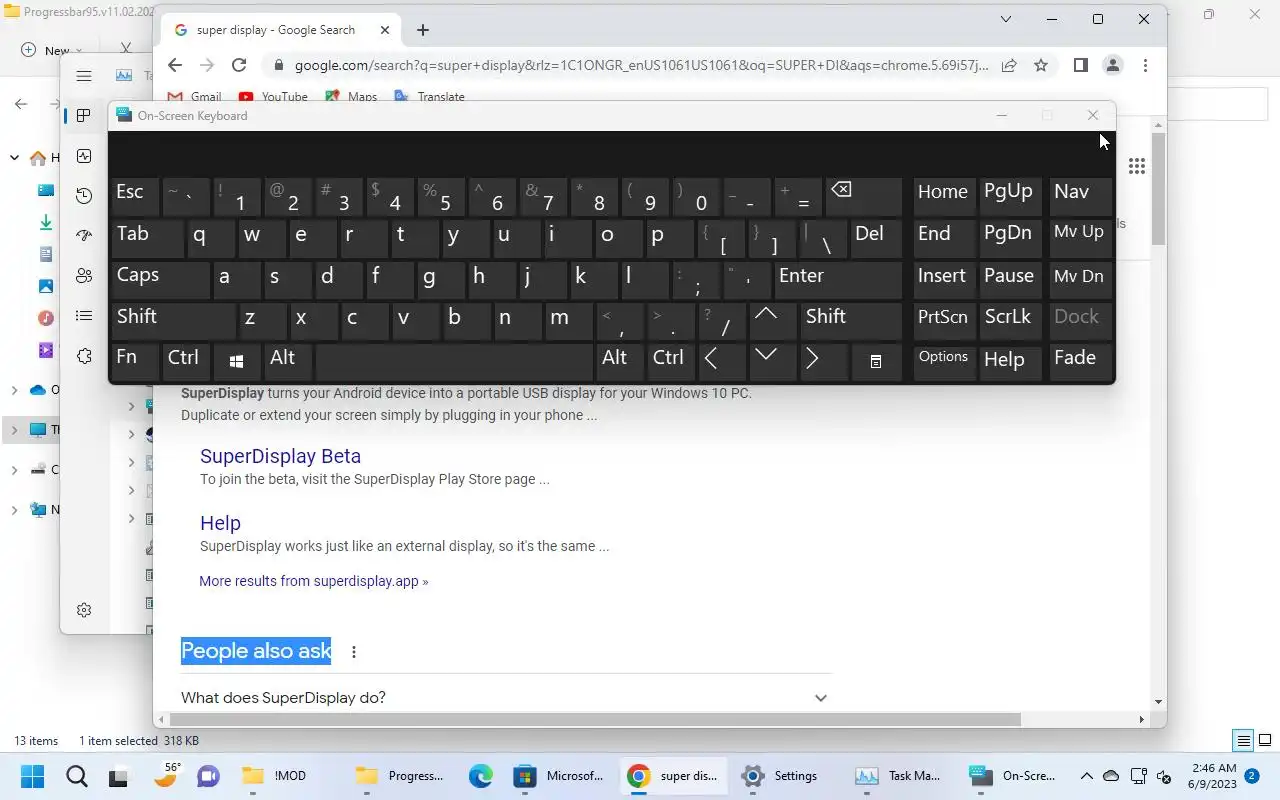Click the Windows logo key
This screenshot has width=1280, height=800.
[236, 362]
